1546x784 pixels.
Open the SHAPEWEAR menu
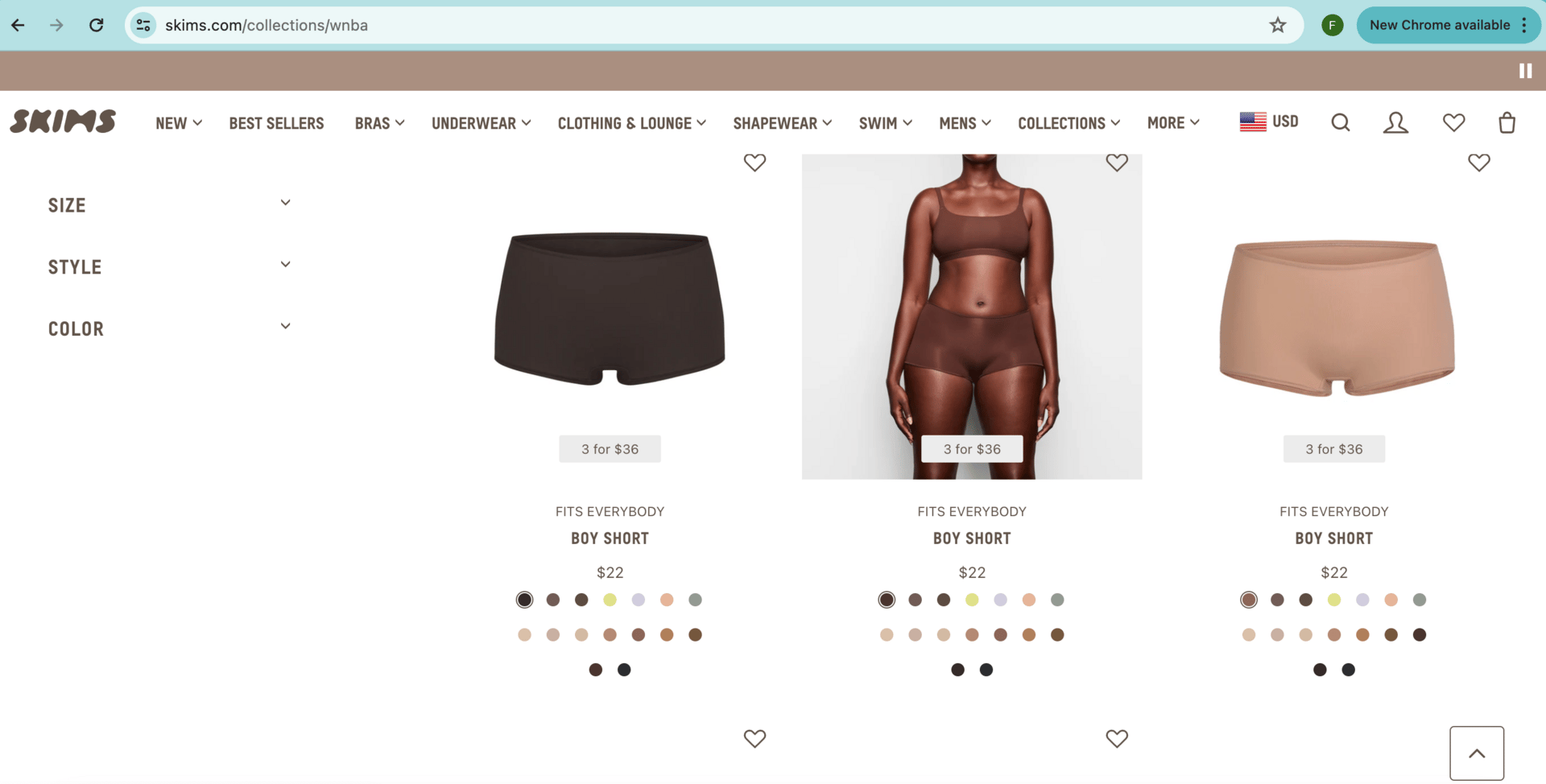[x=782, y=123]
